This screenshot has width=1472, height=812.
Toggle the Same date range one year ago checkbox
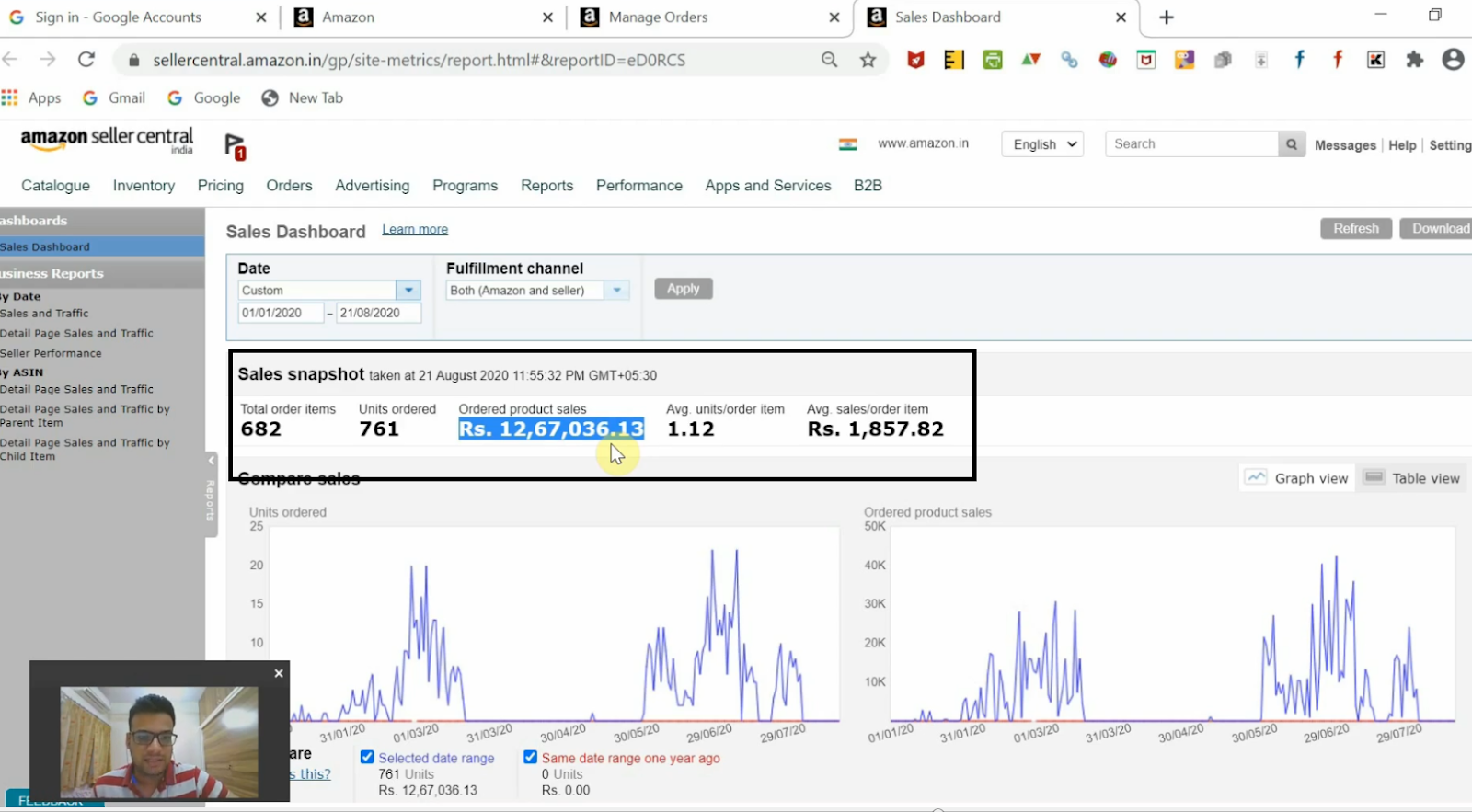pos(530,757)
